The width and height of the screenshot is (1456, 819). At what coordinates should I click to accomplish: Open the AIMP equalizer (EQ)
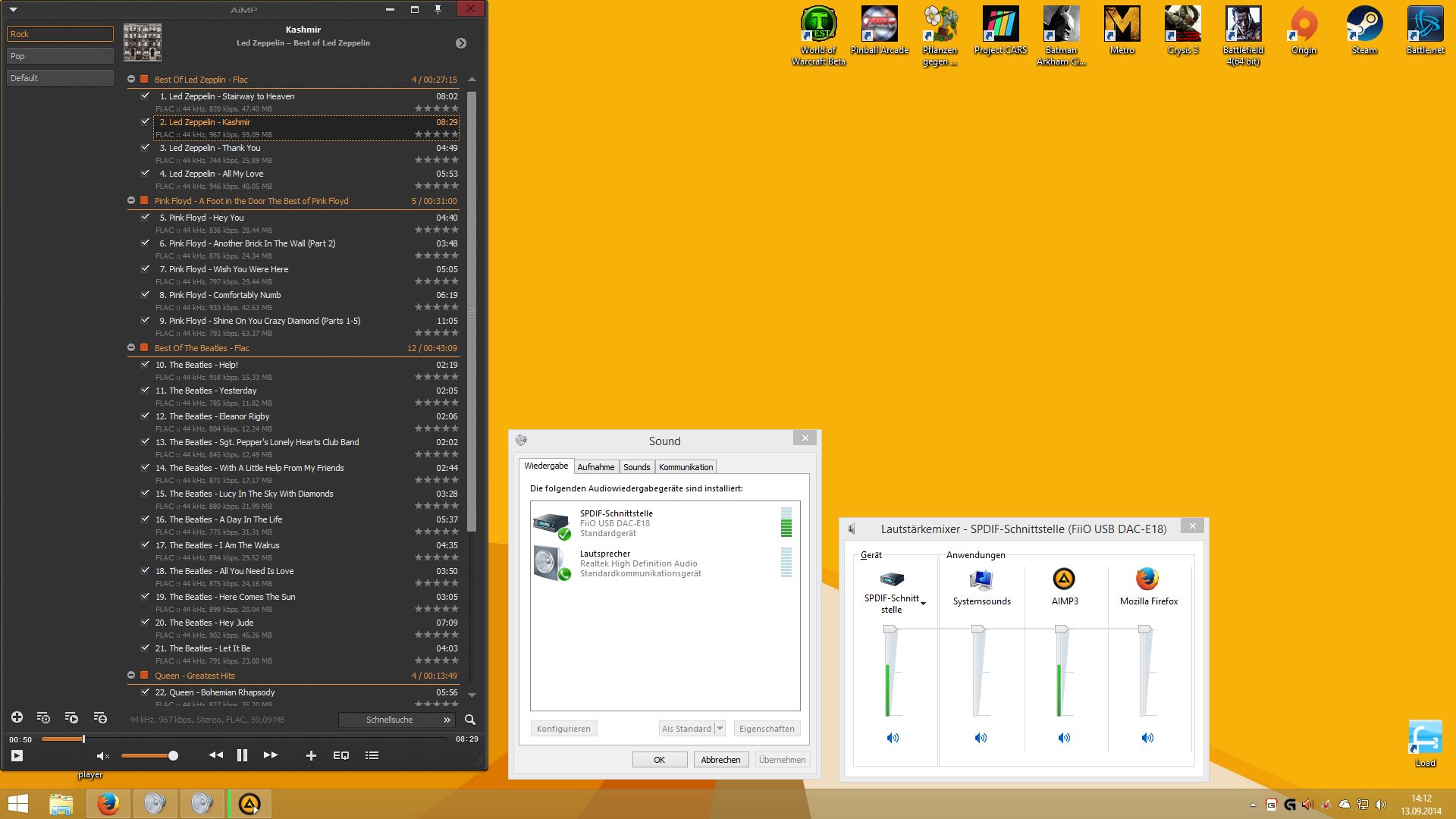(x=341, y=755)
